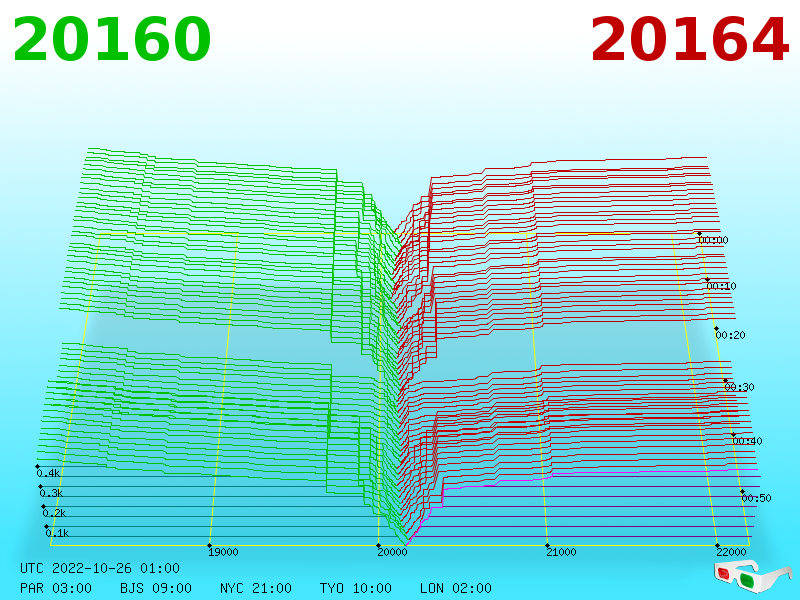Click the 0.3k volume axis label

click(51, 493)
